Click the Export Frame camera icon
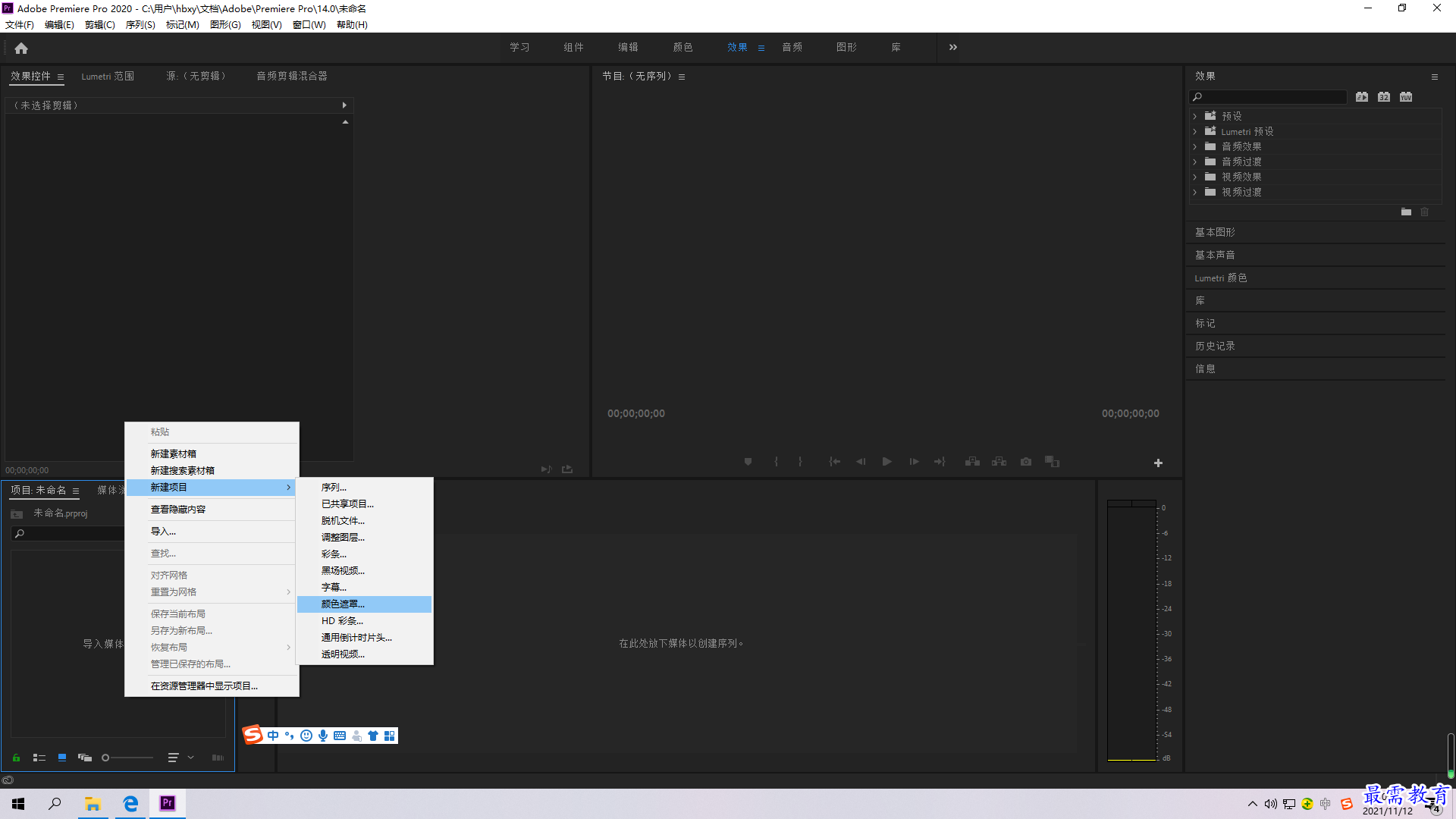This screenshot has width=1456, height=819. click(x=1026, y=462)
